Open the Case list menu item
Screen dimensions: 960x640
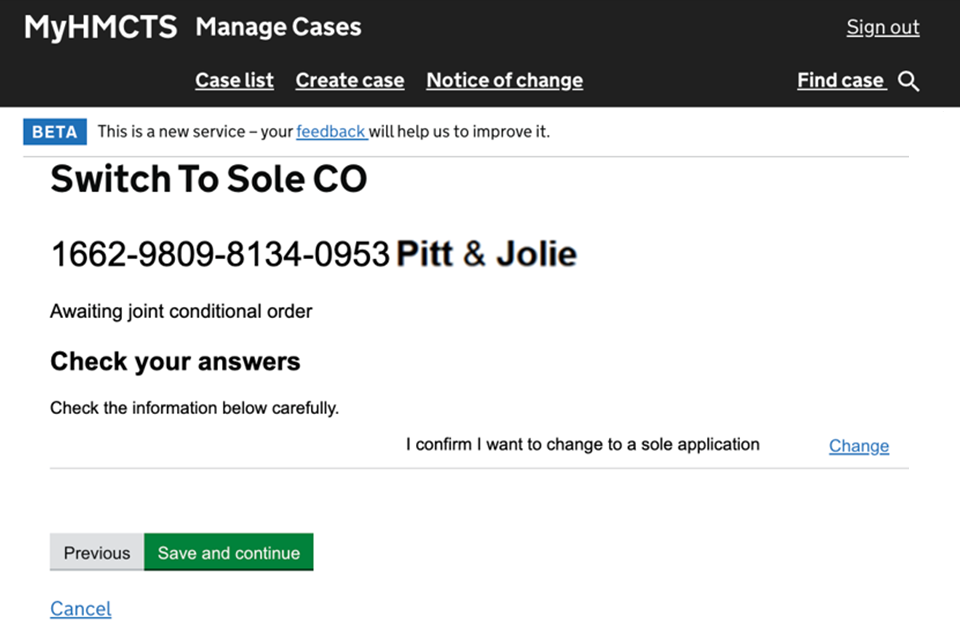coord(234,81)
